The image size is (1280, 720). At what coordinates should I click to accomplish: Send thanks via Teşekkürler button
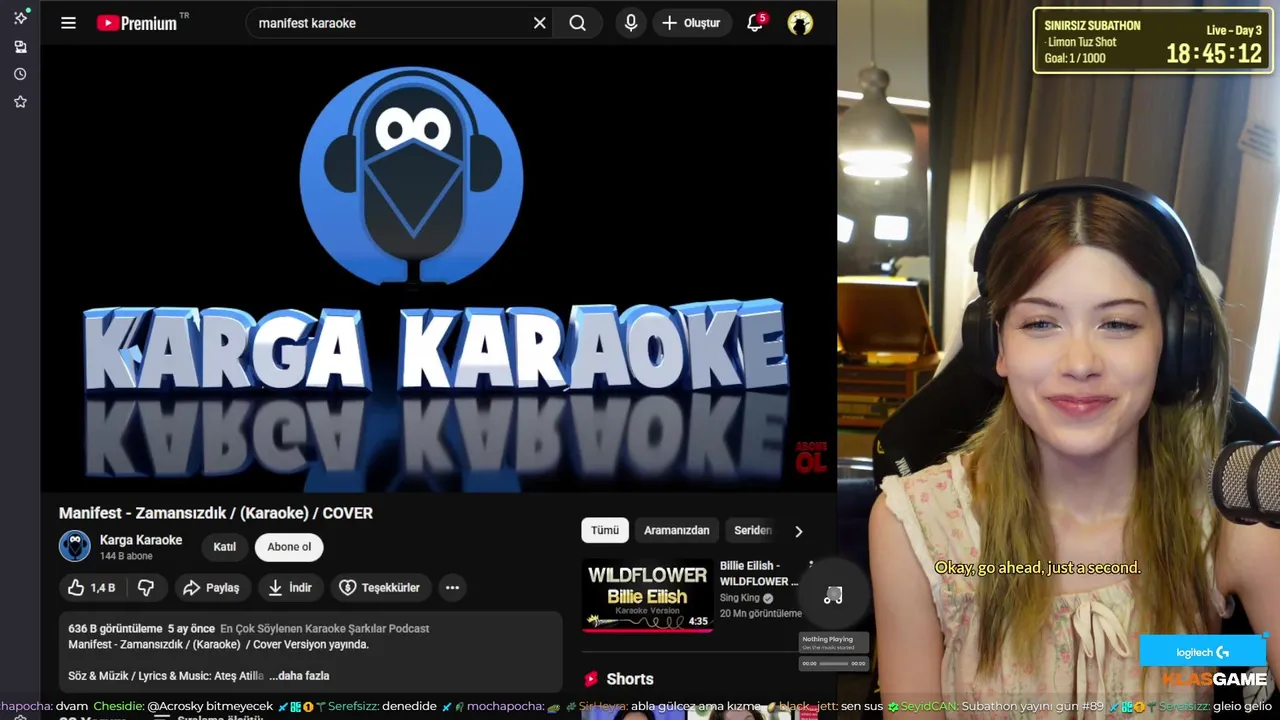tap(380, 588)
